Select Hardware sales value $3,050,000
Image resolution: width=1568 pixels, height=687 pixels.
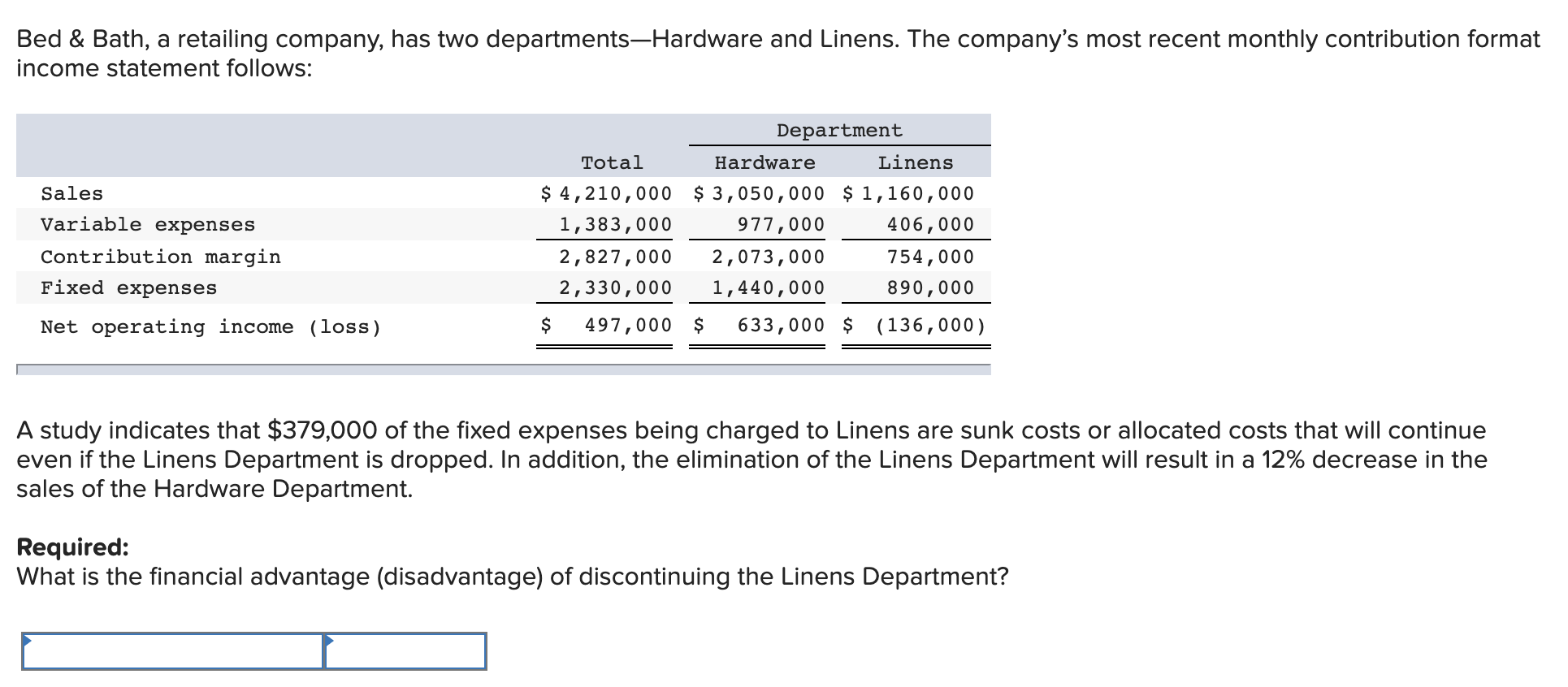click(x=759, y=194)
